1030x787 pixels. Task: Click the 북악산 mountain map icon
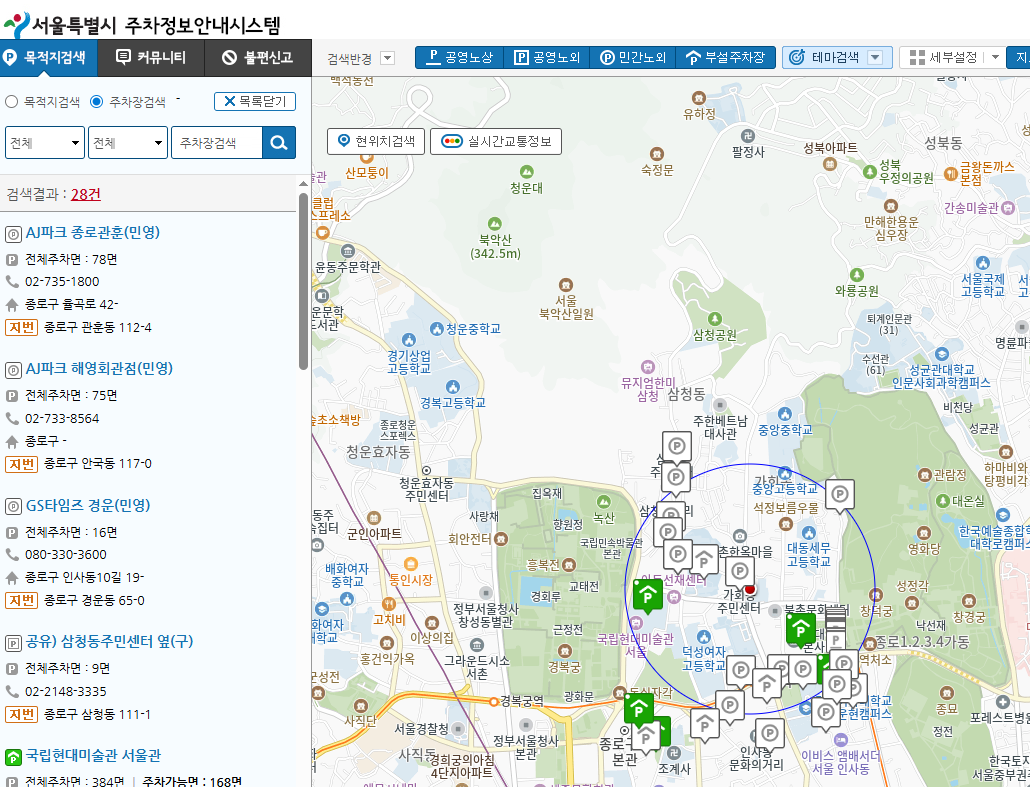click(495, 224)
